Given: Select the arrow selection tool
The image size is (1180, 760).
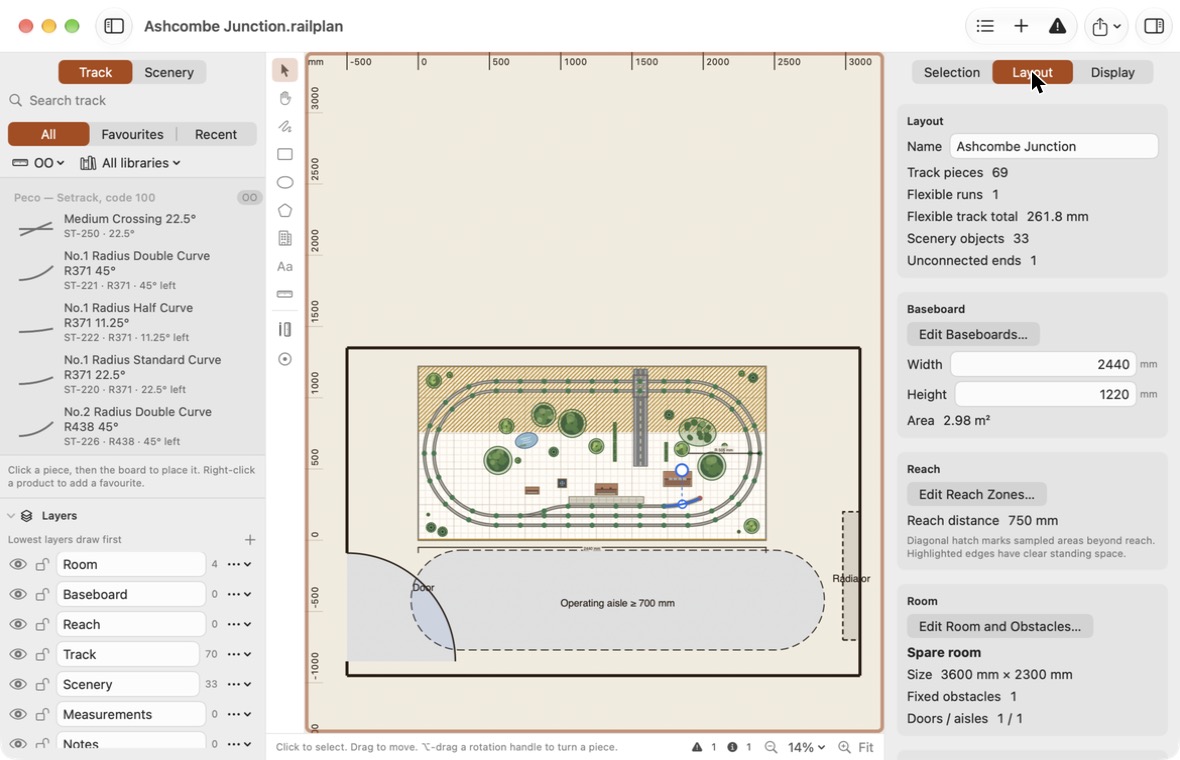Looking at the screenshot, I should click(x=284, y=70).
